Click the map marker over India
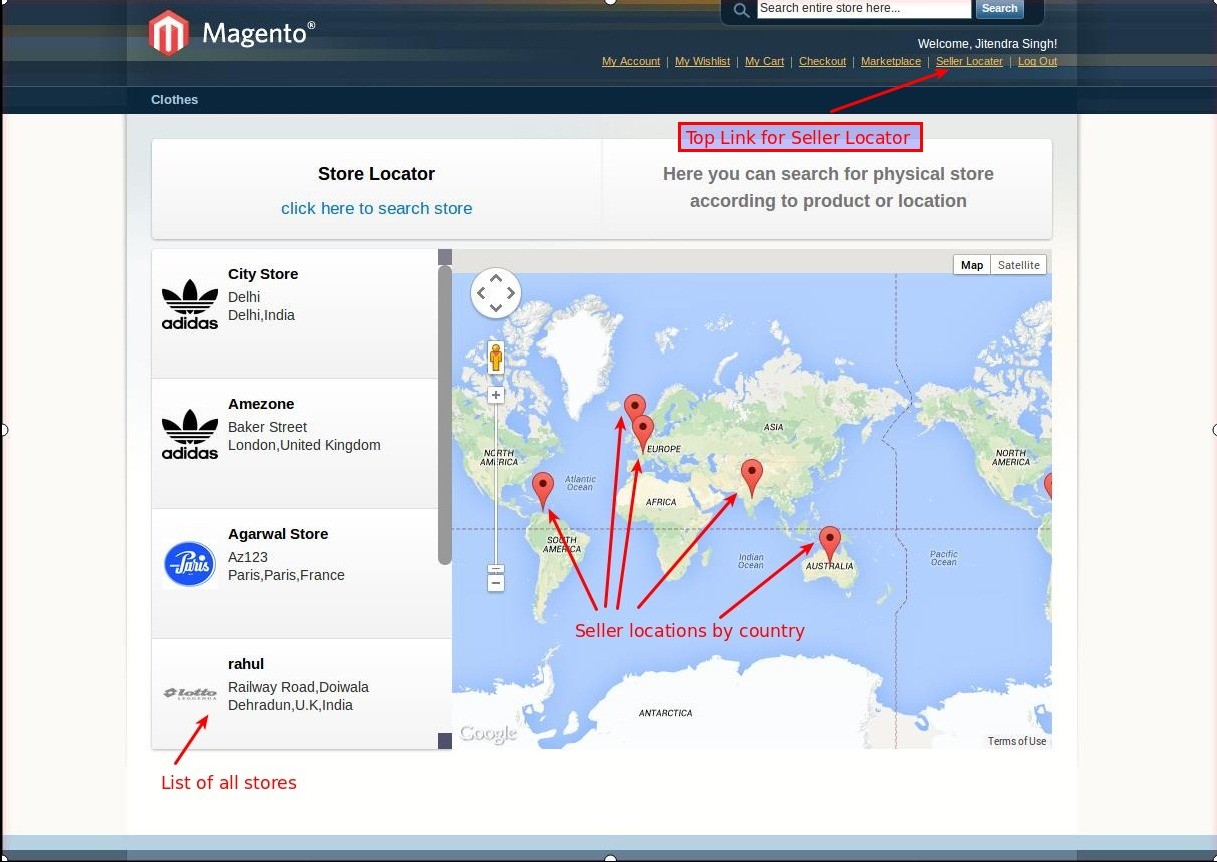 click(x=751, y=478)
